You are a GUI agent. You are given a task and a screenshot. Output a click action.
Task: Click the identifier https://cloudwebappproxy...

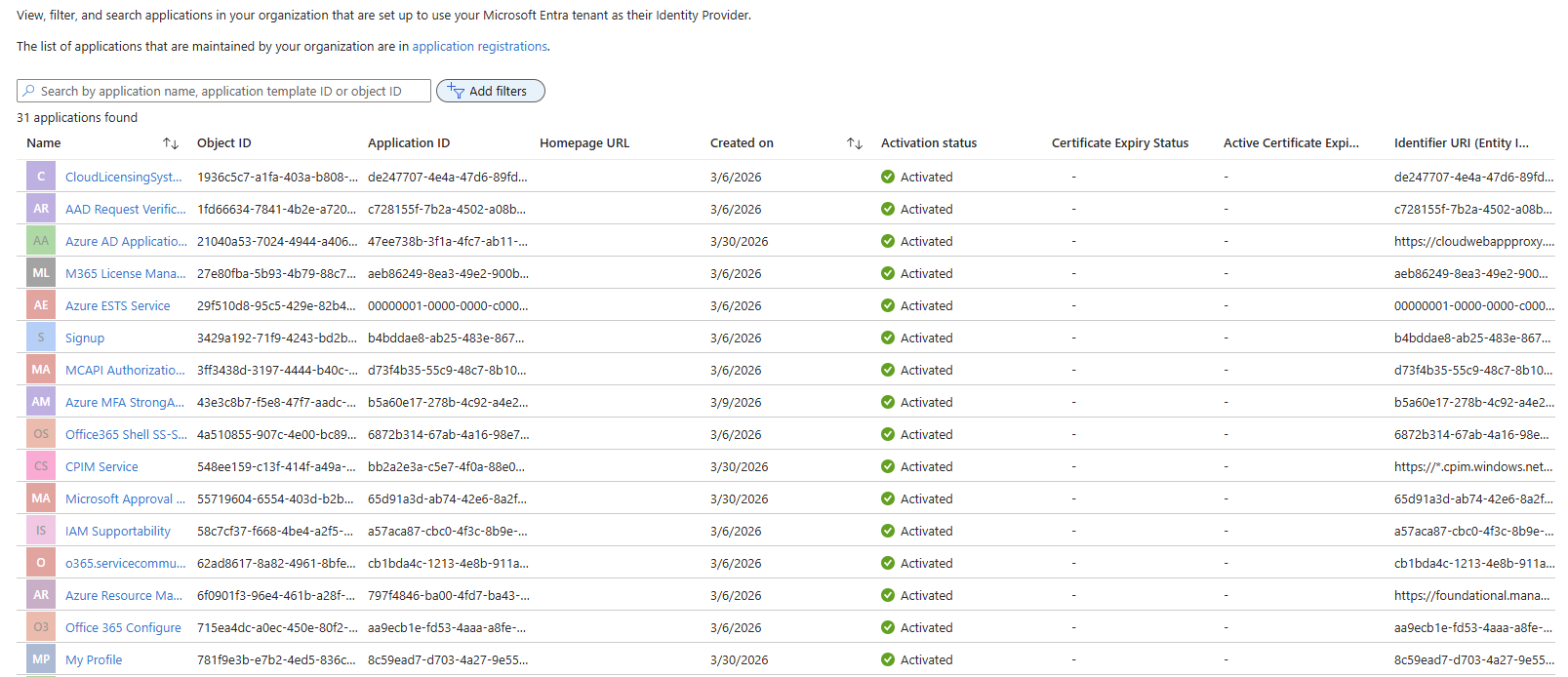pos(1474,241)
